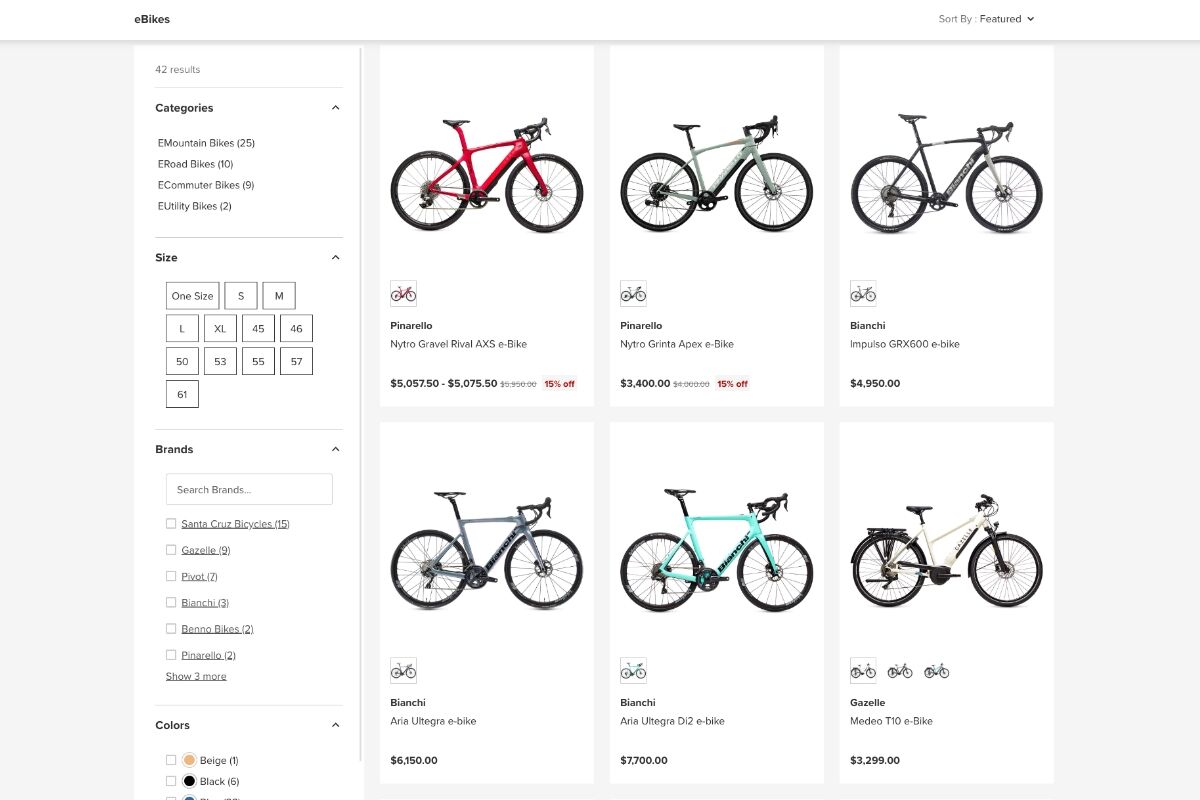Click the Search Brands input field

(248, 488)
